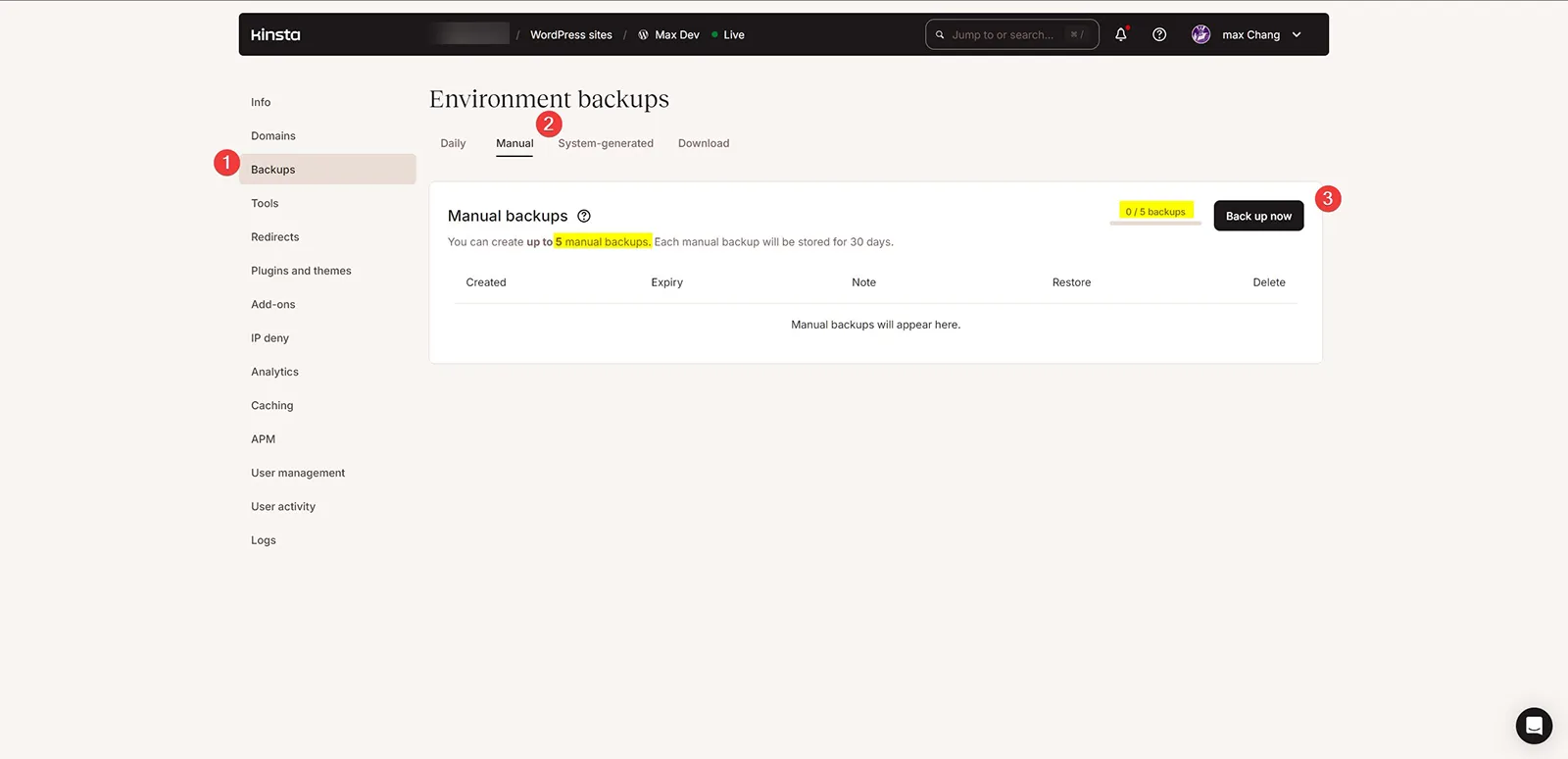Switch to the Download tab
Viewport: 1568px width, 759px height.
coord(704,143)
